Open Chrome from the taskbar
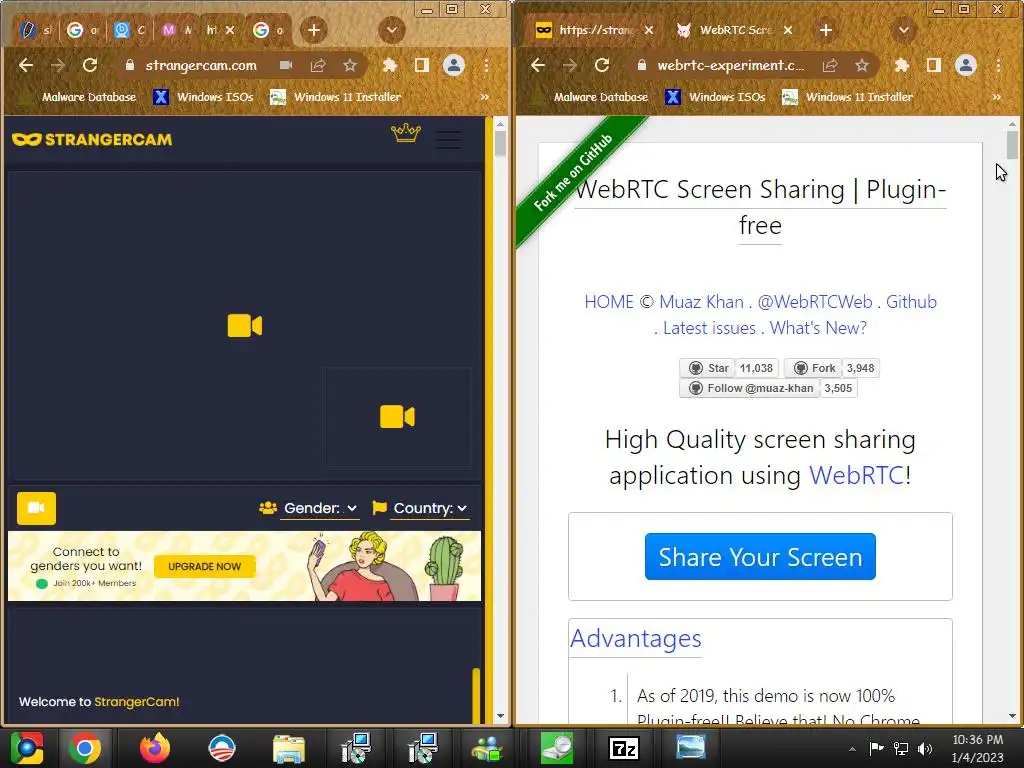The width and height of the screenshot is (1024, 768). [85, 748]
